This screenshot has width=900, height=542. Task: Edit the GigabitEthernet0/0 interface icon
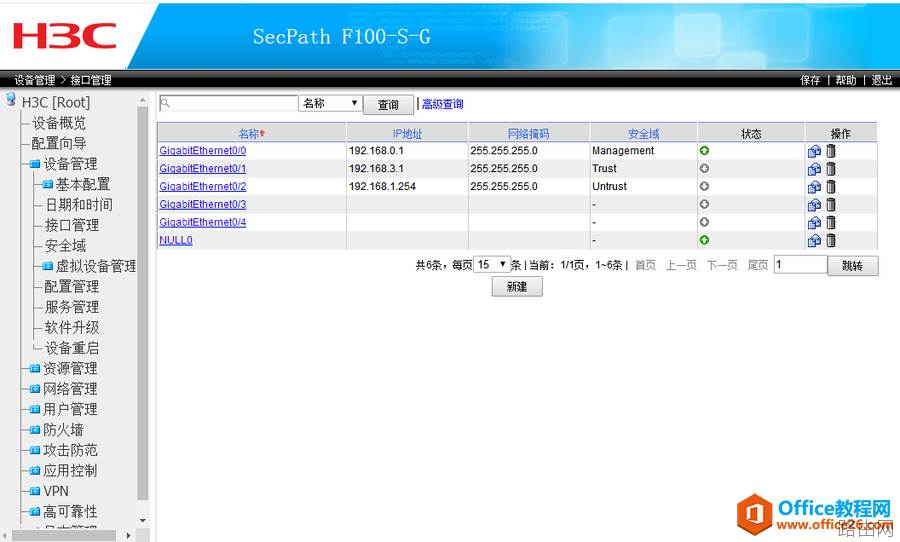[814, 151]
